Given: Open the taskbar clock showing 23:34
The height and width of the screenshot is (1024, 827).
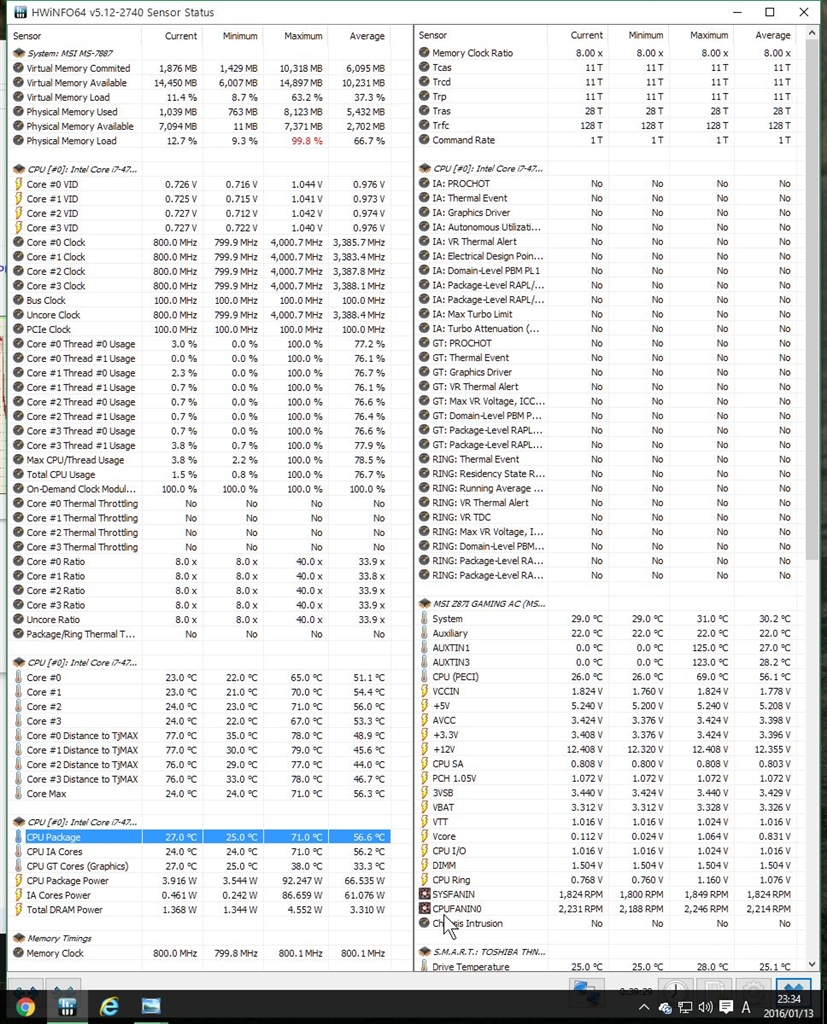Looking at the screenshot, I should (x=788, y=1006).
